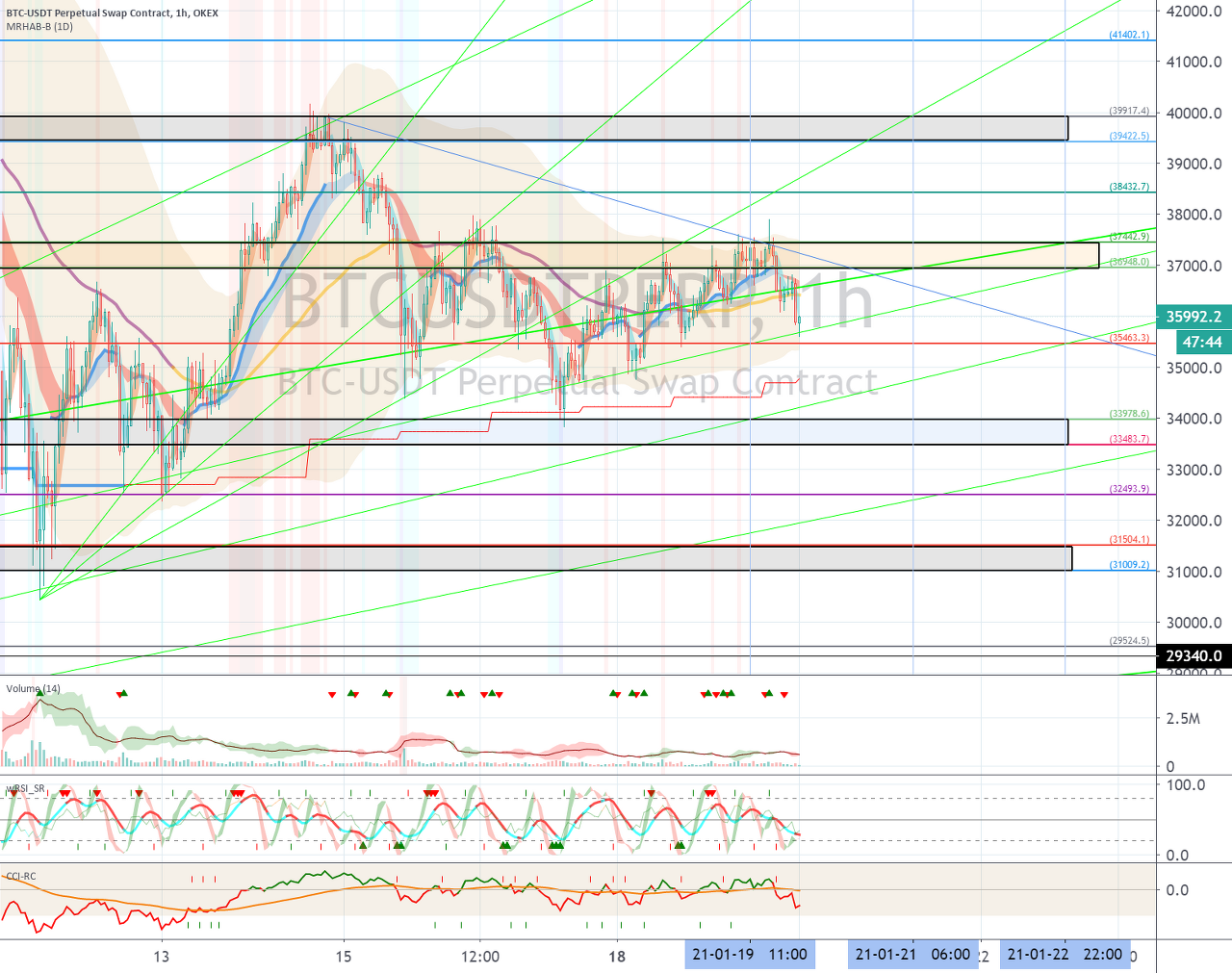
Task: Click the 12:00 label on time axis
Action: [480, 957]
